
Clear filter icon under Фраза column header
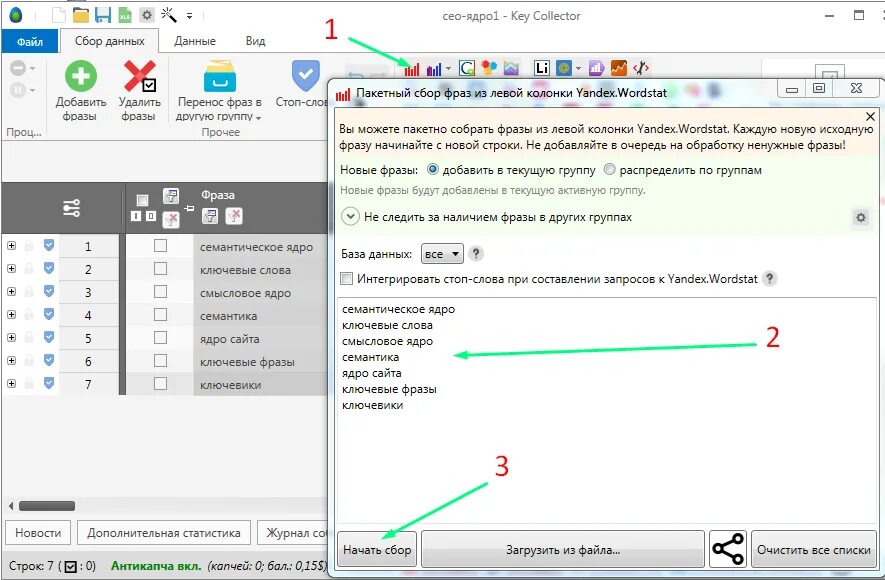[234, 216]
